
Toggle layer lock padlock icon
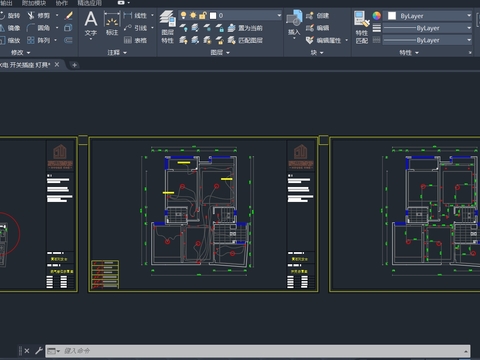pyautogui.click(x=202, y=15)
